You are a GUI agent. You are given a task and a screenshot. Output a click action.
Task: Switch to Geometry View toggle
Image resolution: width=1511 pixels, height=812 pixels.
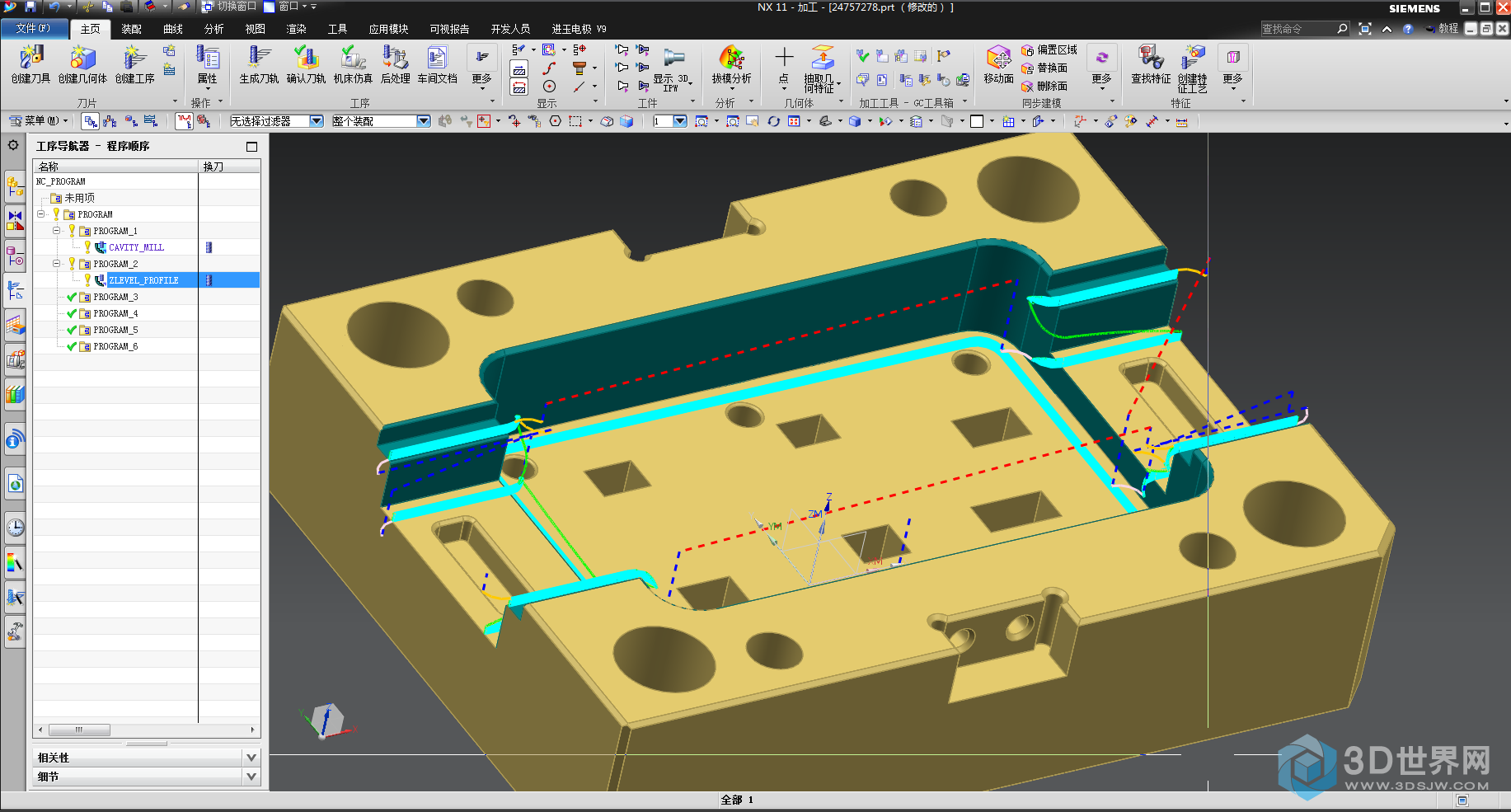click(130, 121)
